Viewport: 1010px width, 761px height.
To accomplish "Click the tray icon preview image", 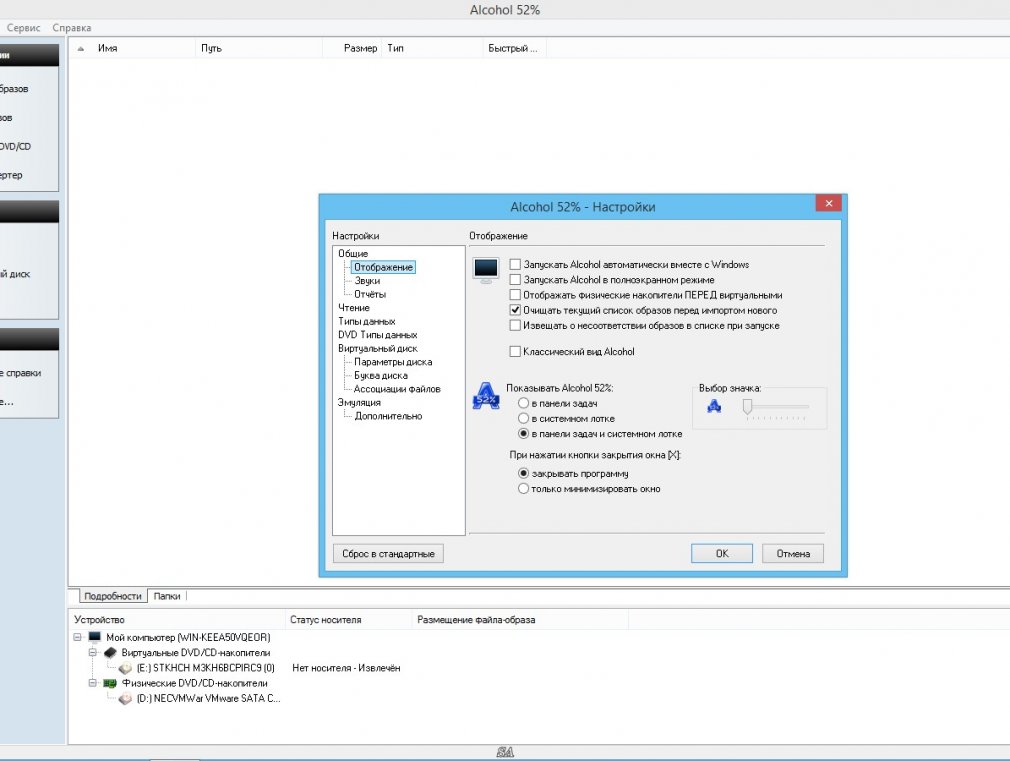I will pos(714,406).
